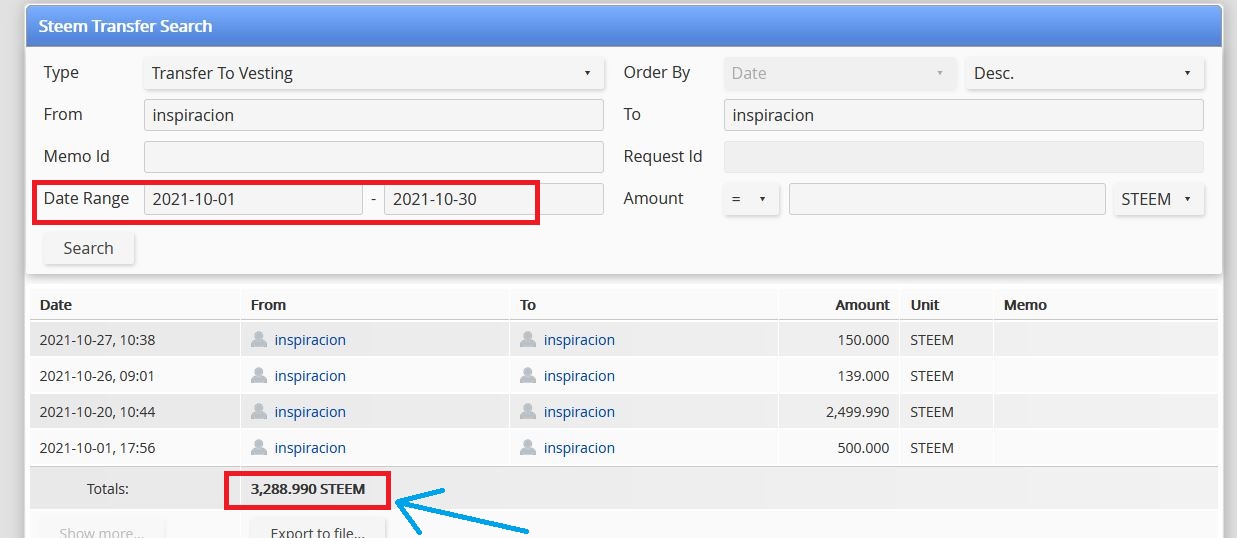Open the Type dropdown showing Transfer To Vesting
Viewport: 1237px width, 538px height.
click(x=374, y=73)
